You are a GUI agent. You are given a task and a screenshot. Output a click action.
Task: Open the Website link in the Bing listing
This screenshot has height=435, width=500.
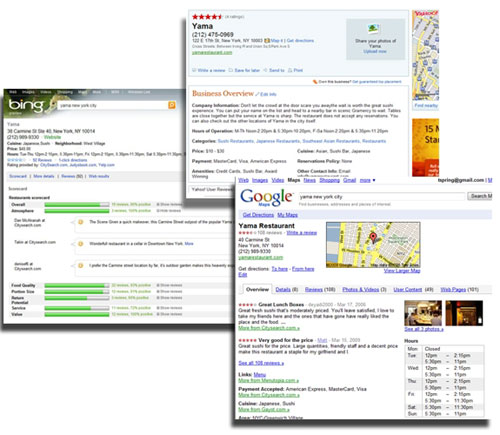tap(52, 137)
